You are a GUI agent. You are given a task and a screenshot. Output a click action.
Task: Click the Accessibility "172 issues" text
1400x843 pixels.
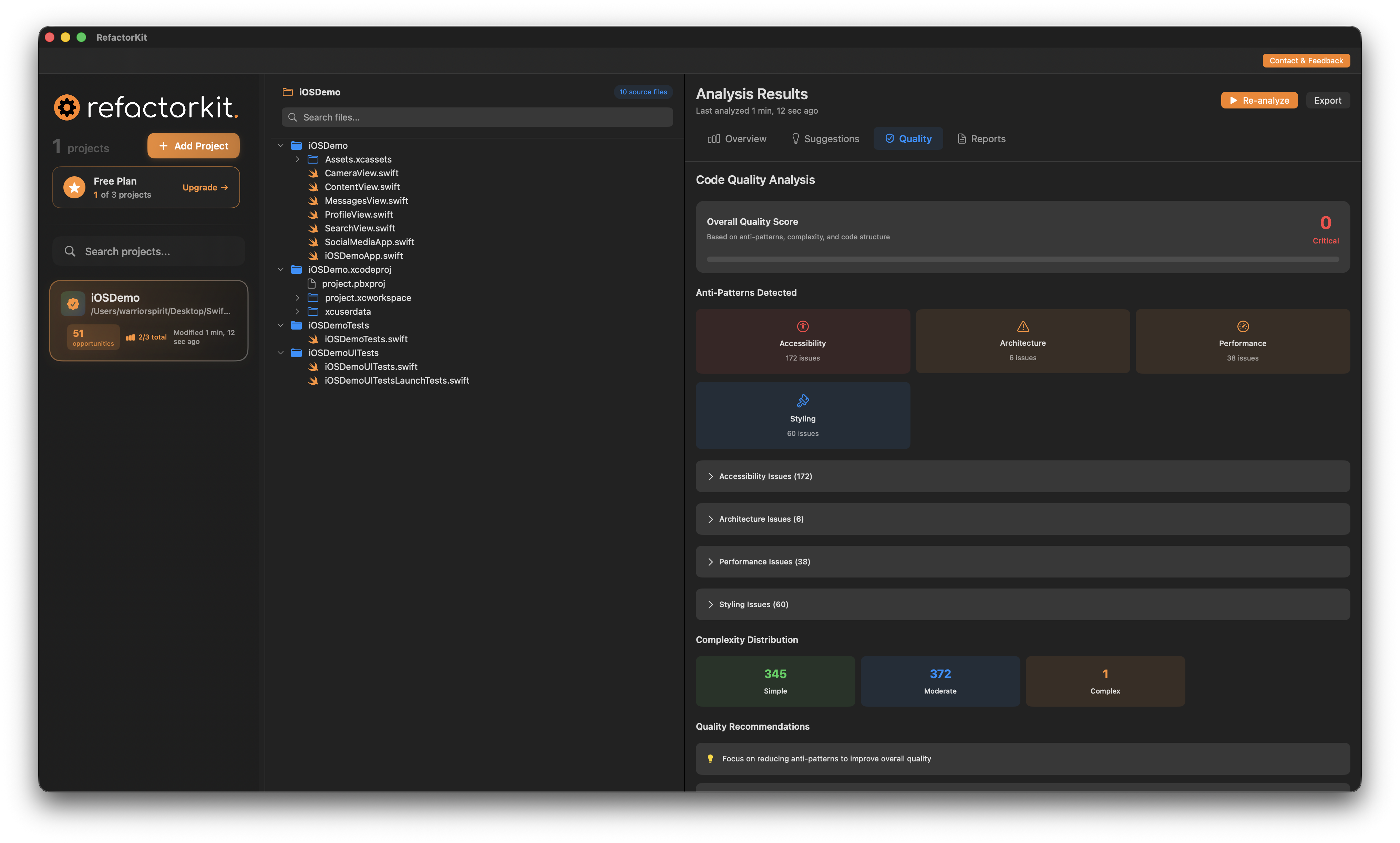[802, 358]
